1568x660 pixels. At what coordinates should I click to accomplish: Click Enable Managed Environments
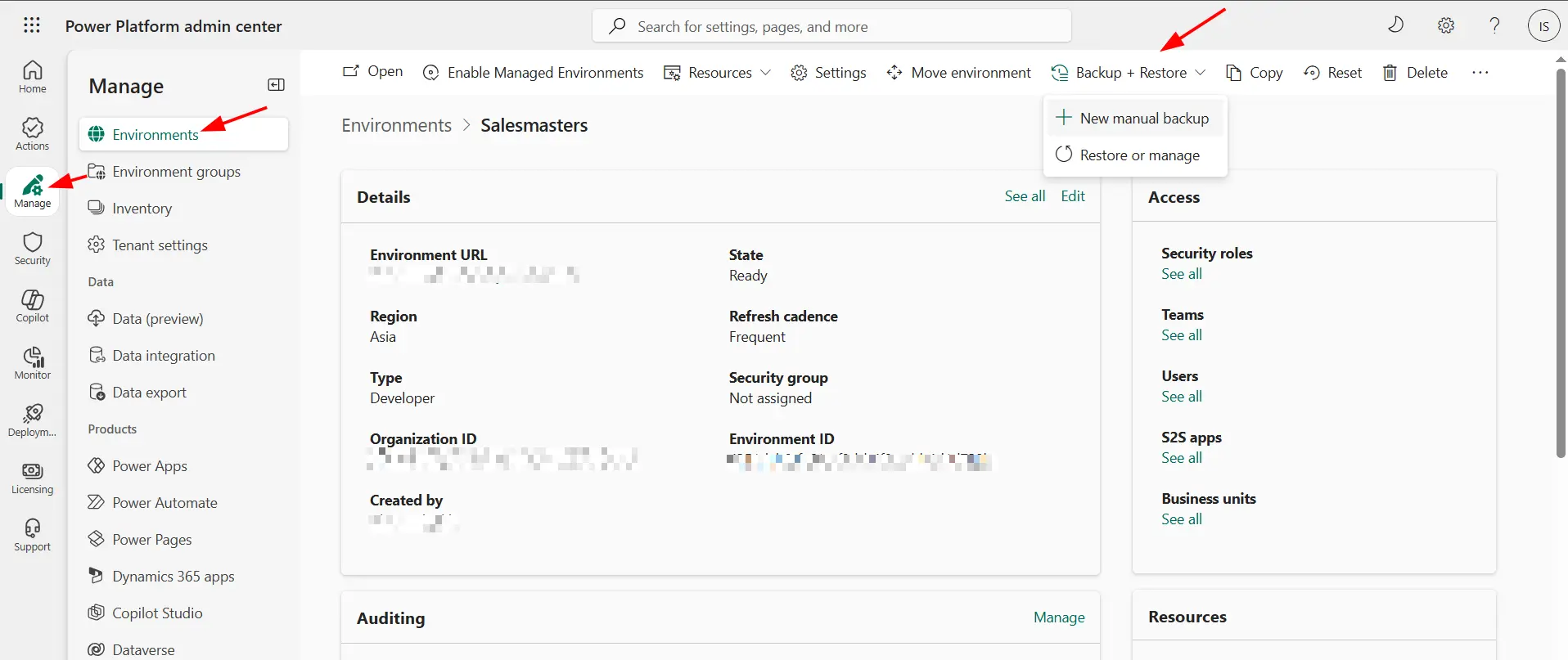533,72
